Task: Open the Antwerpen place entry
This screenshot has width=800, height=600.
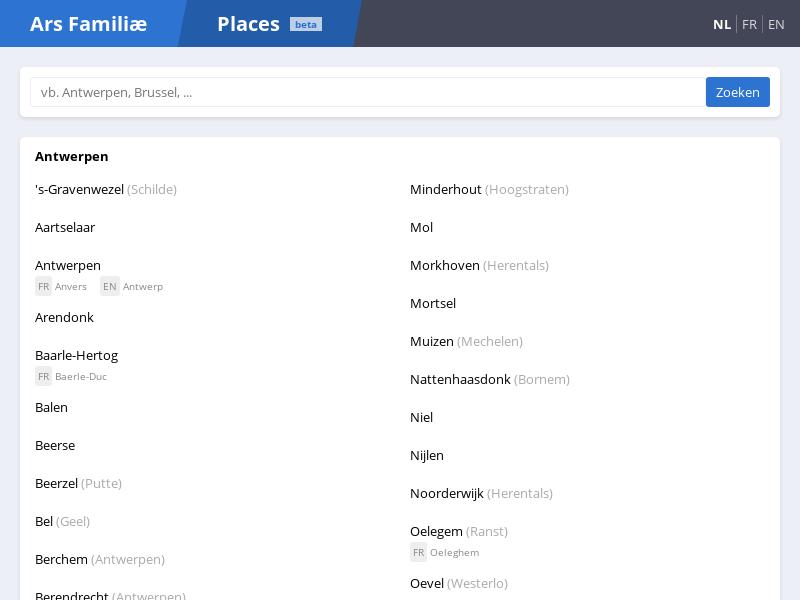Action: pos(68,265)
